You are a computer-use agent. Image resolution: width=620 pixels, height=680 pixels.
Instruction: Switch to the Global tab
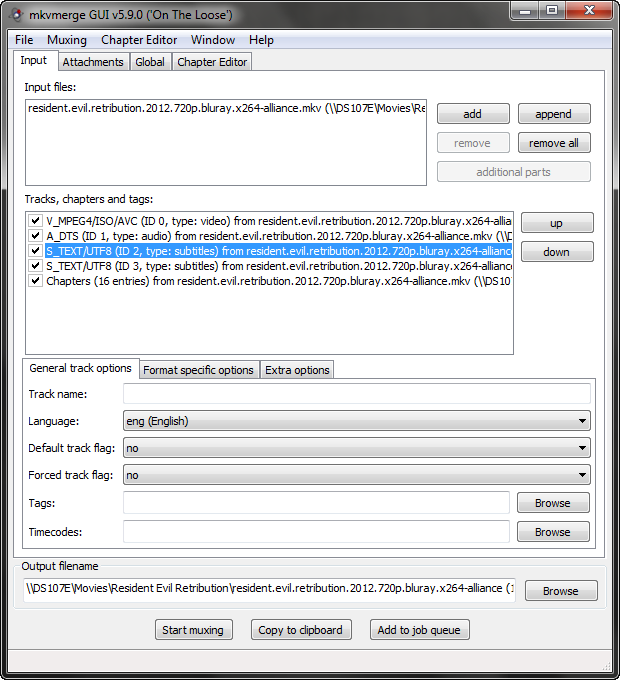pyautogui.click(x=150, y=62)
